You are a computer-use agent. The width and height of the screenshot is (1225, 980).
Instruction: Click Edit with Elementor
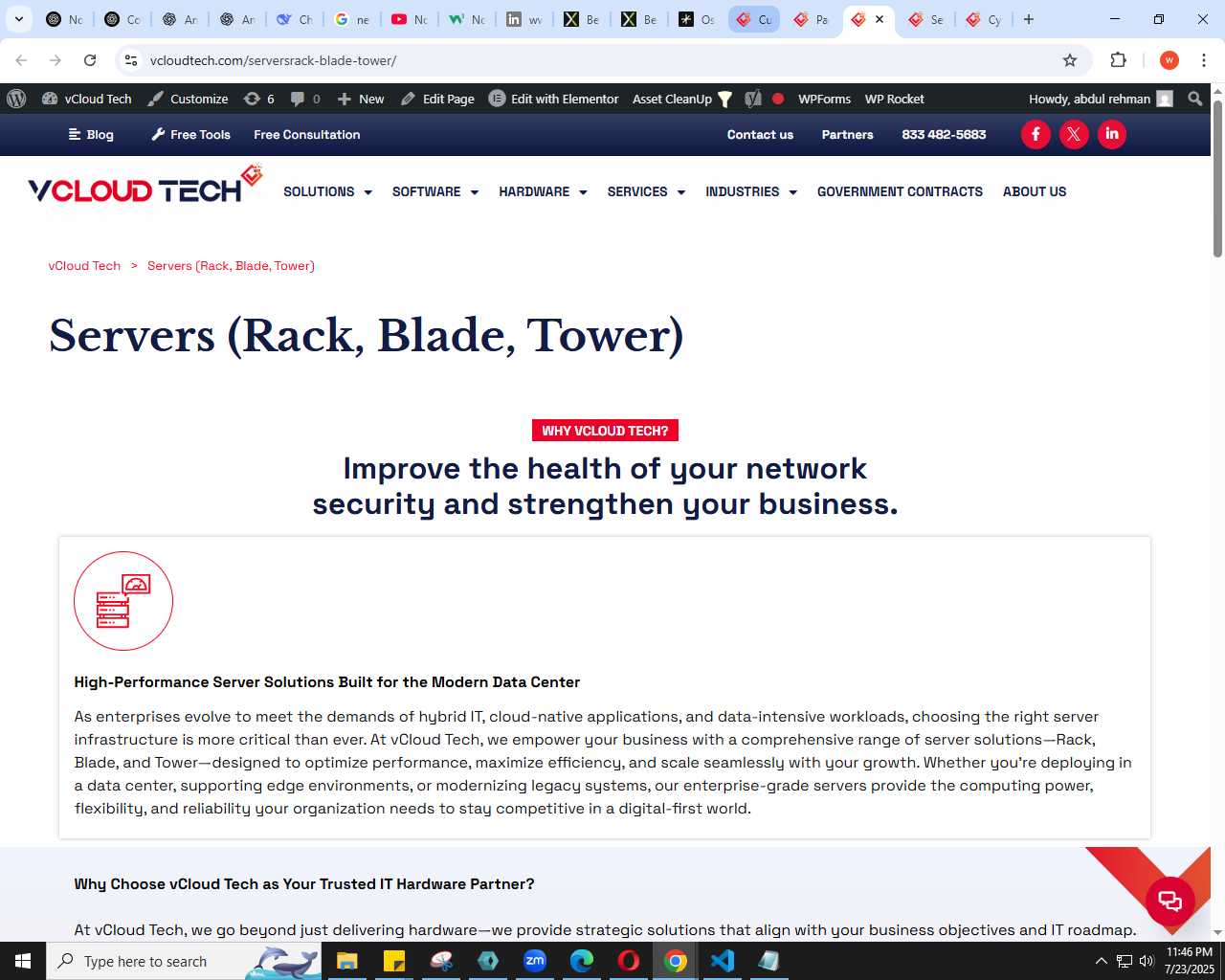pyautogui.click(x=554, y=99)
